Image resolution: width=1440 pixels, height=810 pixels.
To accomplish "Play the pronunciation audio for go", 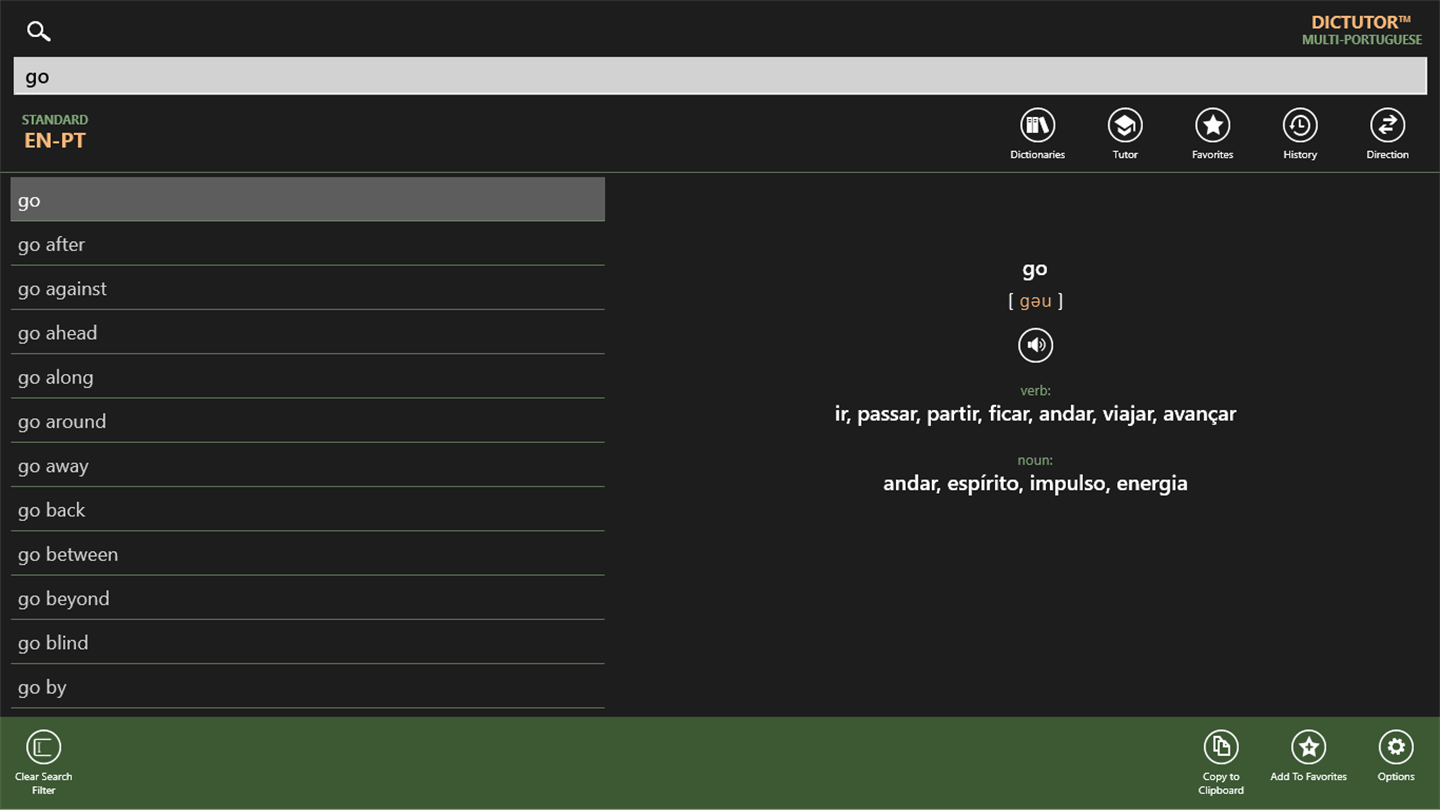I will coord(1036,345).
